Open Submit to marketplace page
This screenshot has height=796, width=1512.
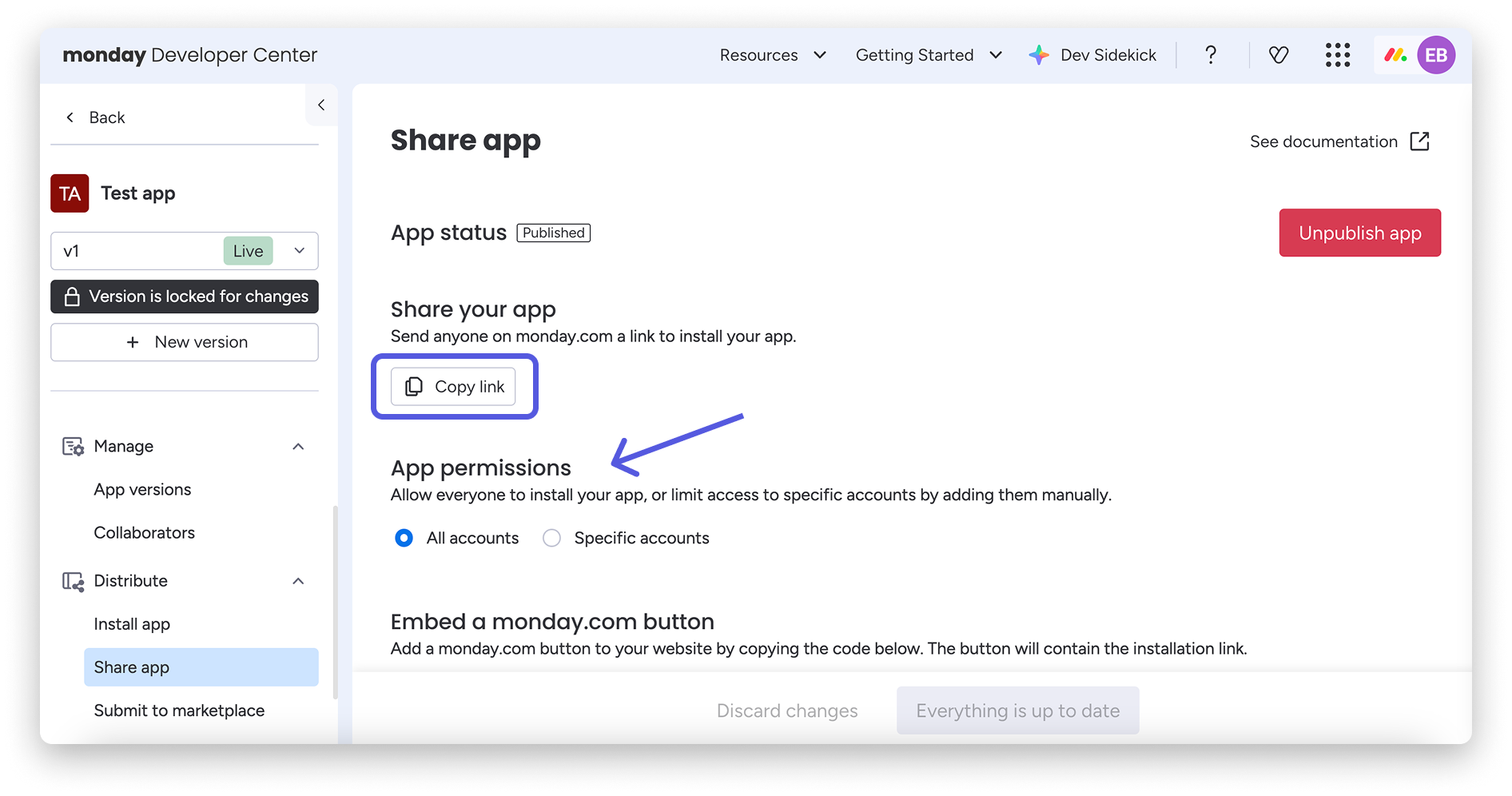(179, 710)
